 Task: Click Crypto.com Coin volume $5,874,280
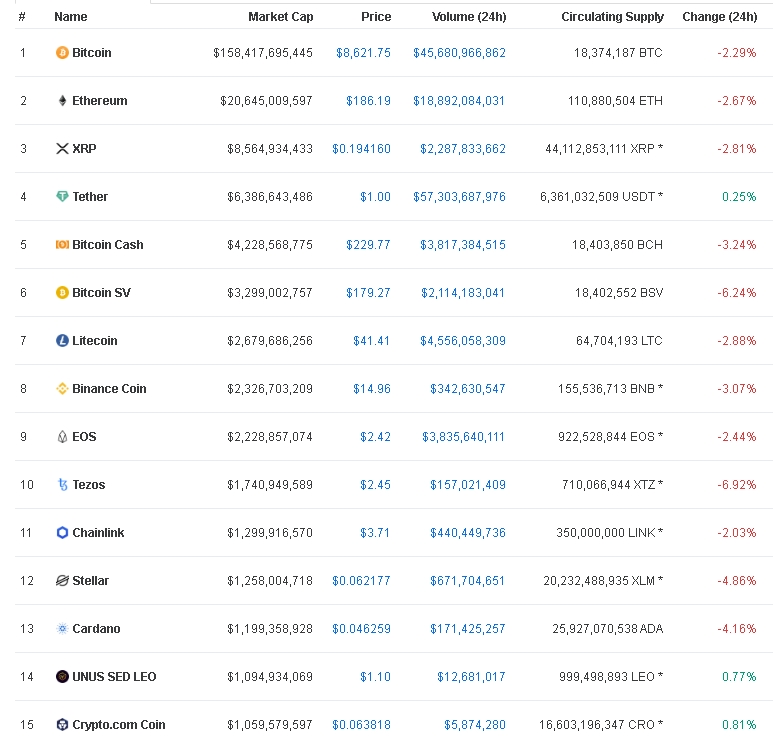475,724
